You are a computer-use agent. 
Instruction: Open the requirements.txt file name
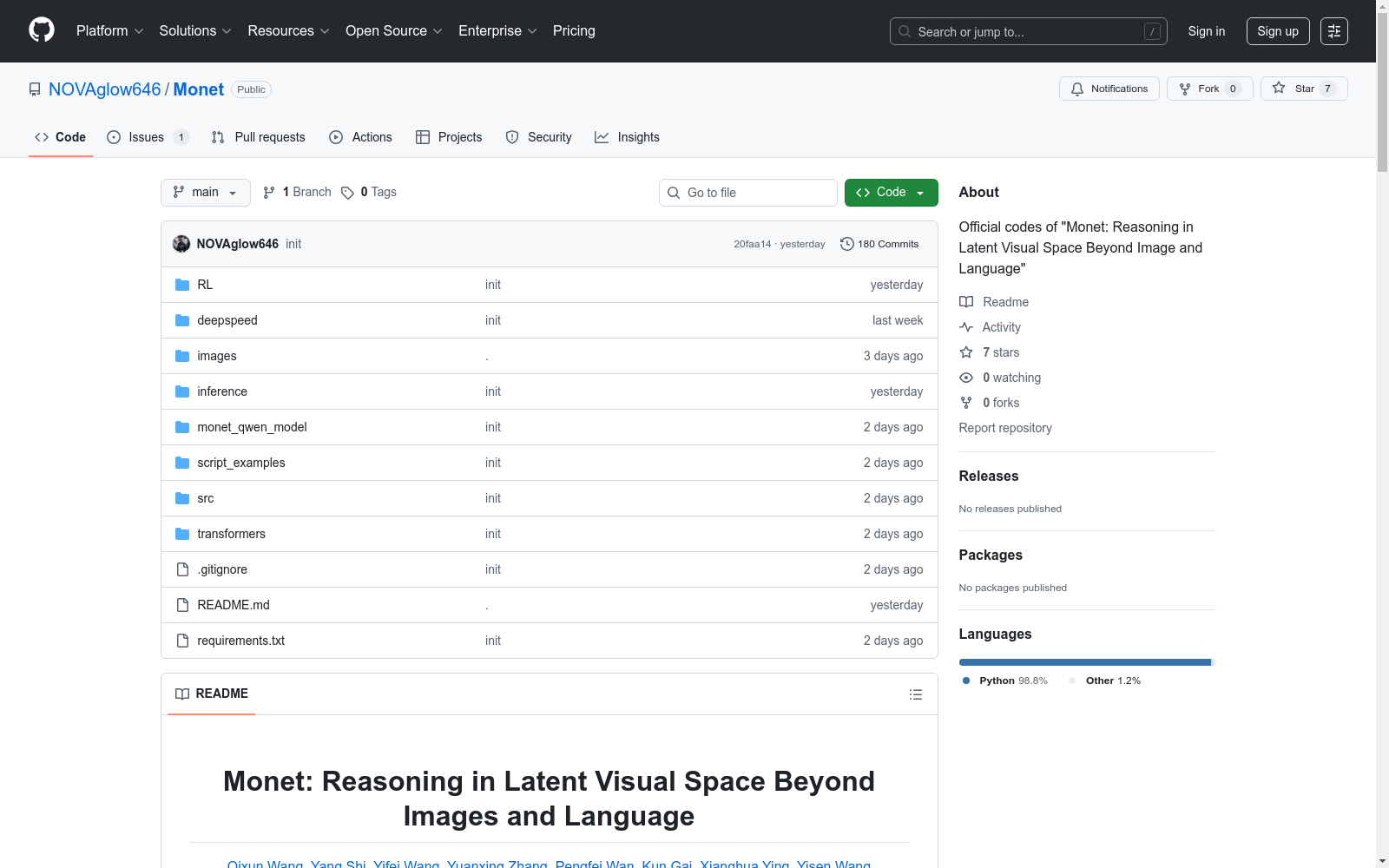pyautogui.click(x=241, y=641)
